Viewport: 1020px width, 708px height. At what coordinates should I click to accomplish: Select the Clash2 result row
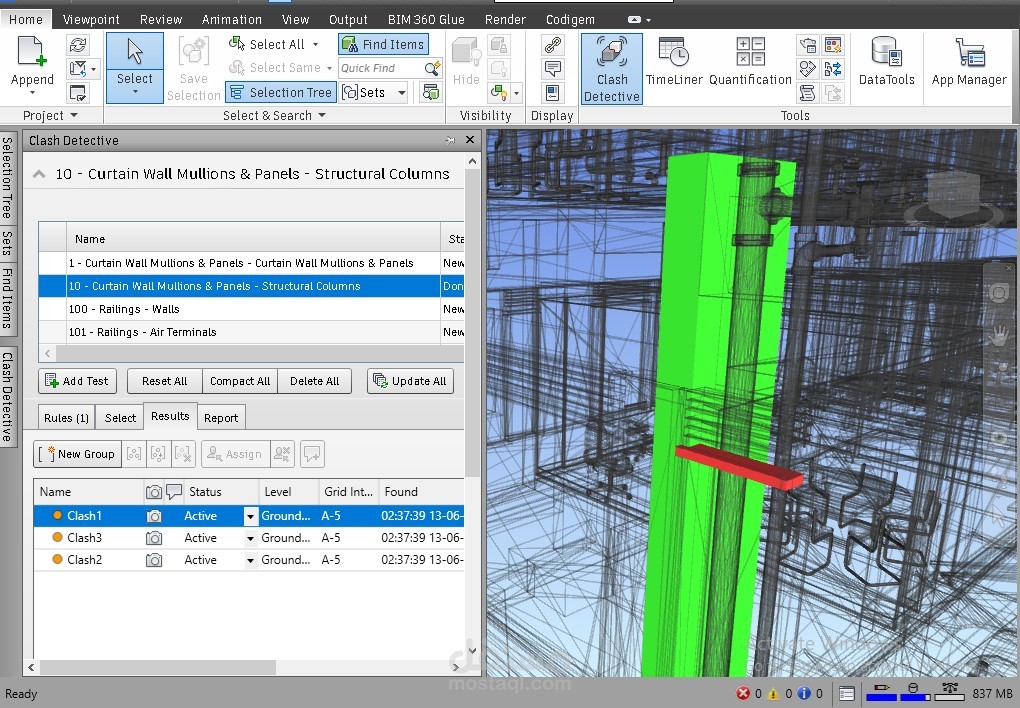tap(248, 560)
